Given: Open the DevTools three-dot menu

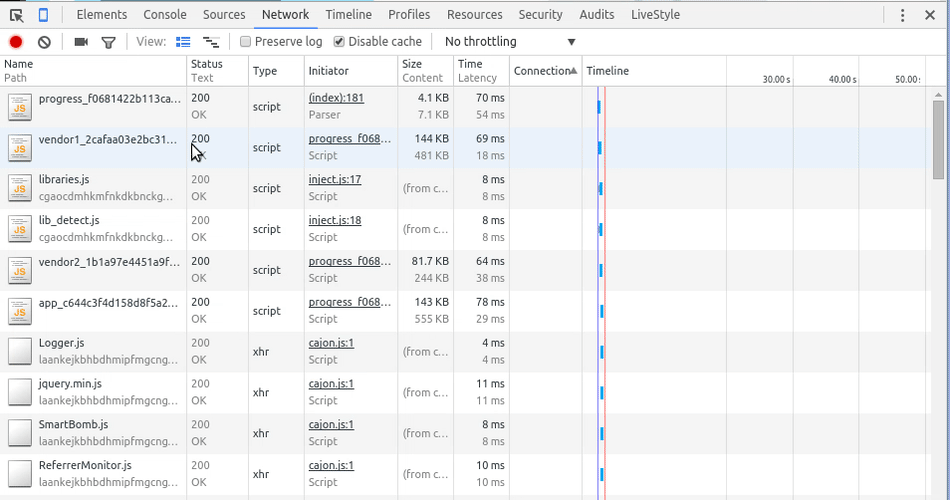Looking at the screenshot, I should coord(902,15).
